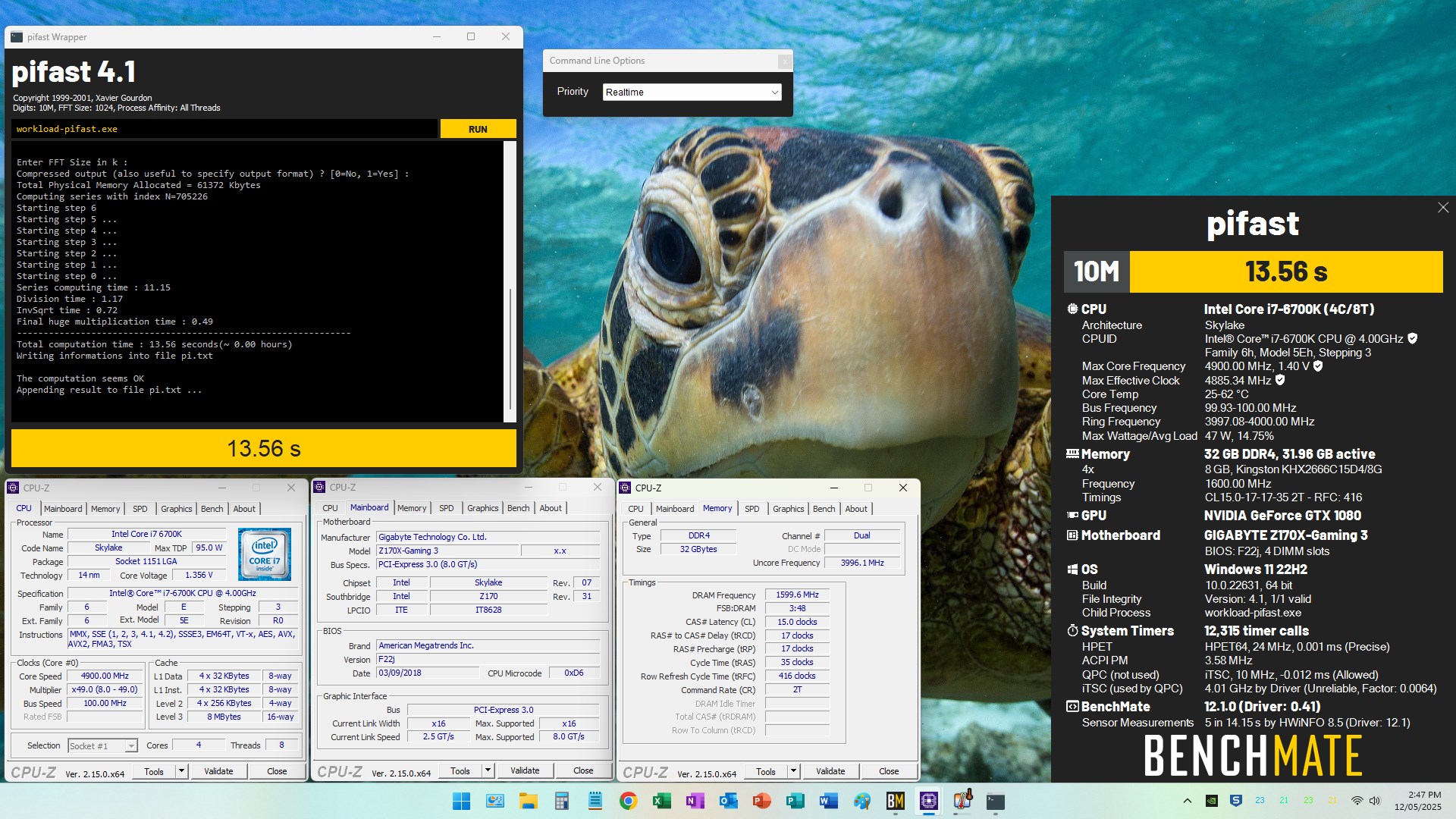Switch to BenchMate via BM taskbar icon
This screenshot has height=819, width=1456.
pyautogui.click(x=895, y=801)
